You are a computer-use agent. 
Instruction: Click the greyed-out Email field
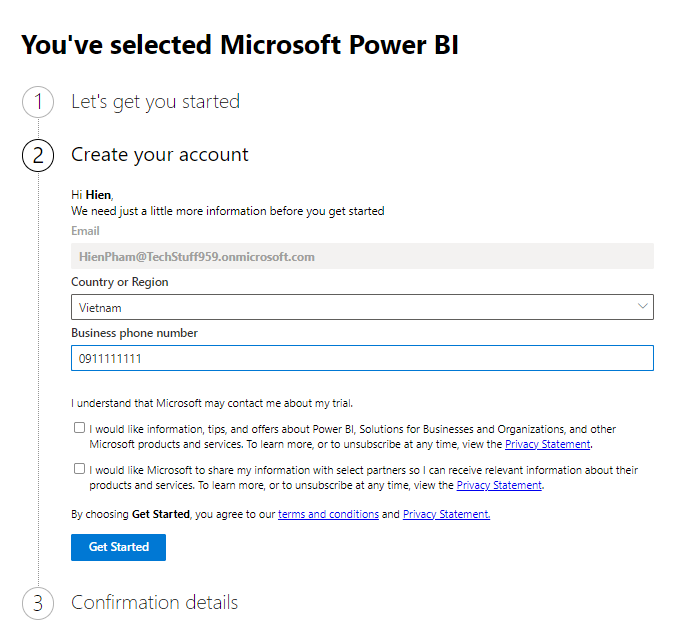[x=362, y=257]
